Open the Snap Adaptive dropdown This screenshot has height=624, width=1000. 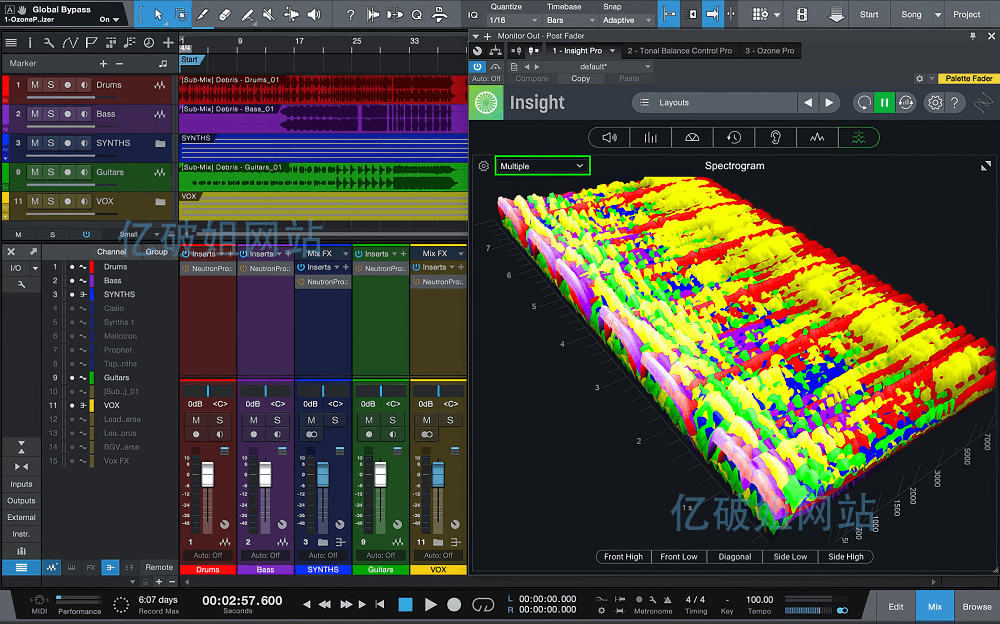point(627,20)
